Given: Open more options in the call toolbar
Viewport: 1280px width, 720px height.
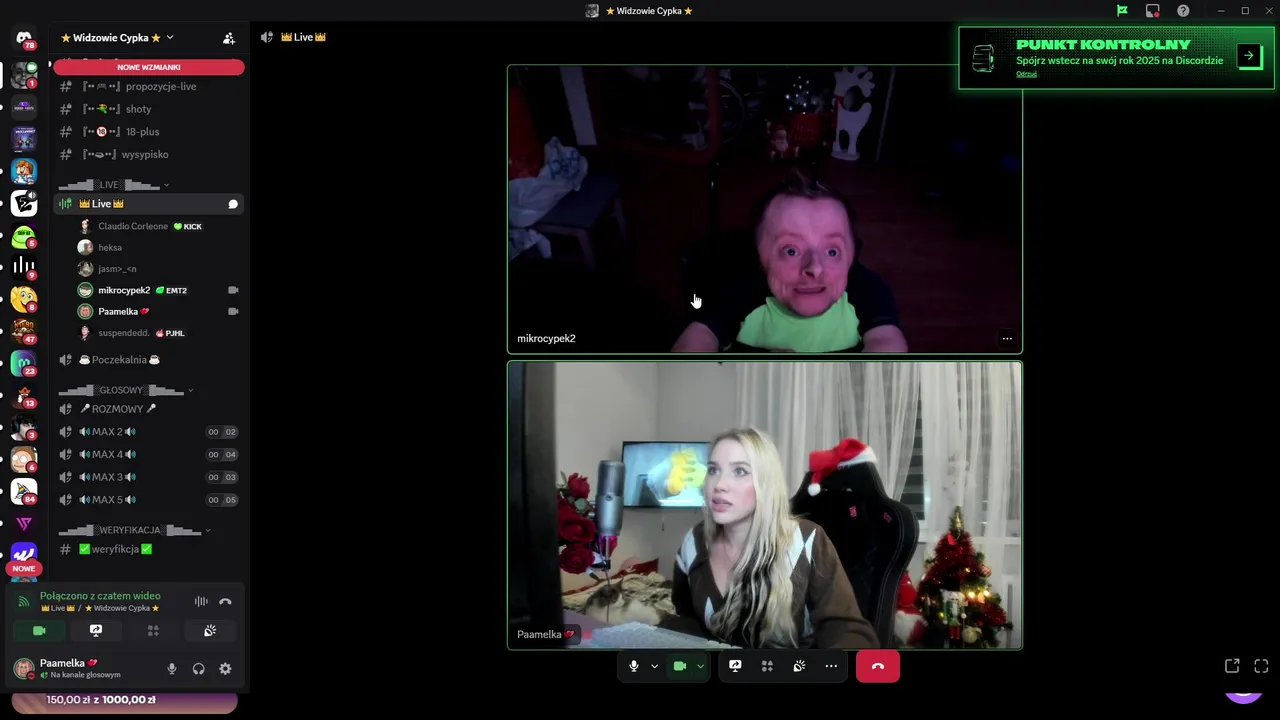Looking at the screenshot, I should tap(831, 666).
